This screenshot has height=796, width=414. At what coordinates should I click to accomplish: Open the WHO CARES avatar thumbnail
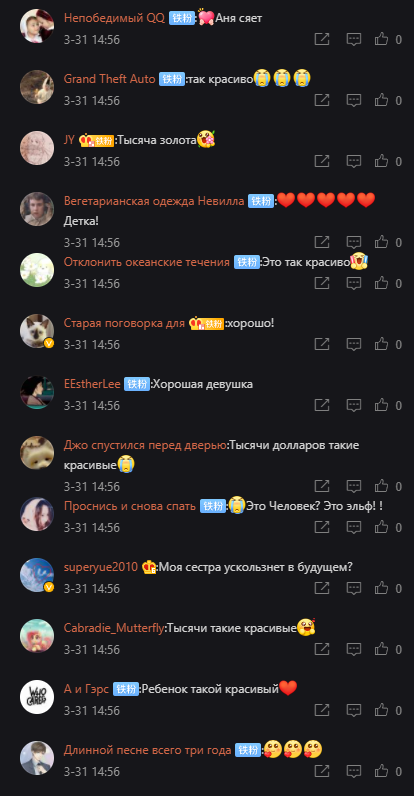[37, 696]
